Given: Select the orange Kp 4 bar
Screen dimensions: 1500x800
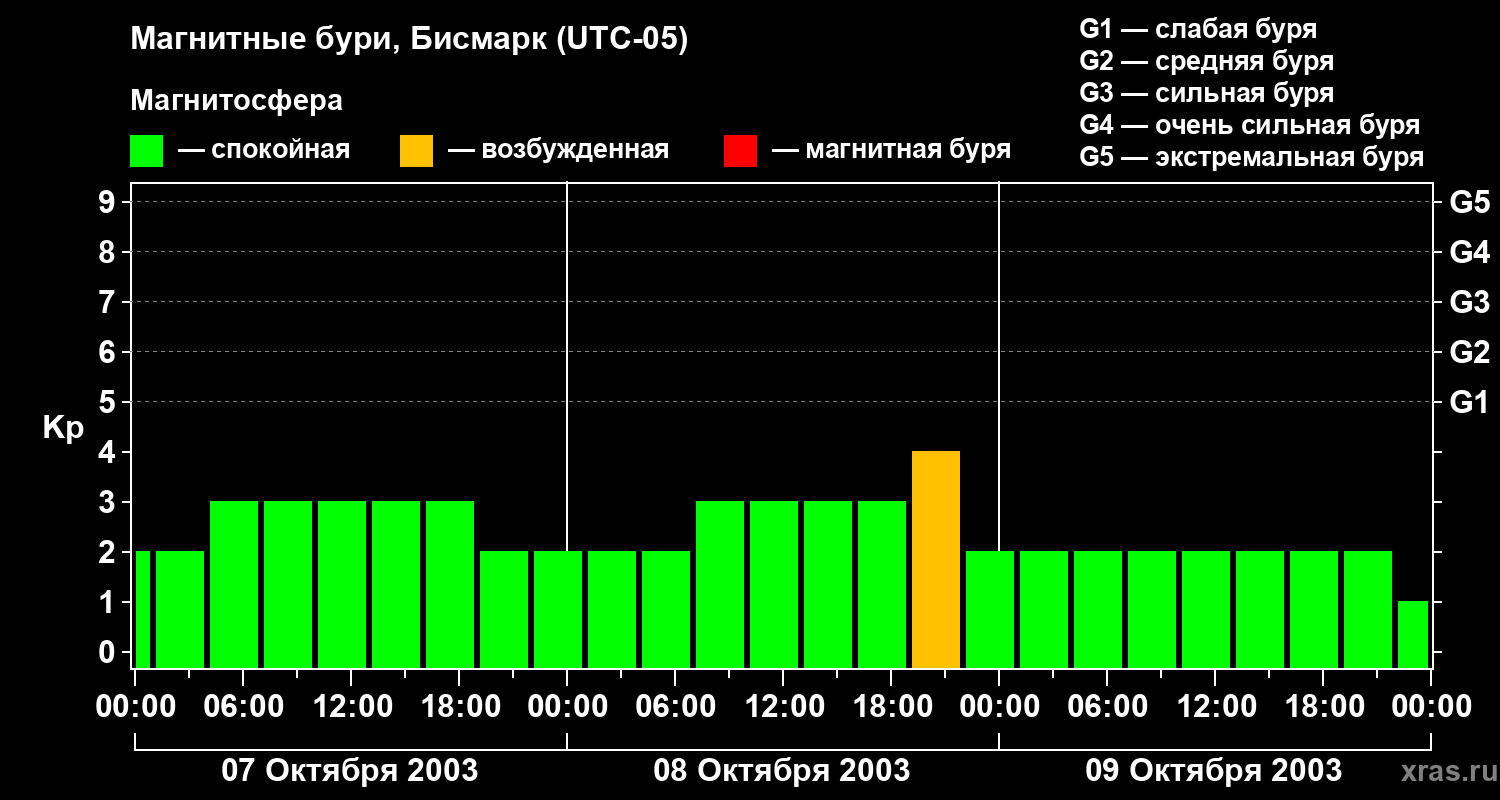Looking at the screenshot, I should (936, 560).
